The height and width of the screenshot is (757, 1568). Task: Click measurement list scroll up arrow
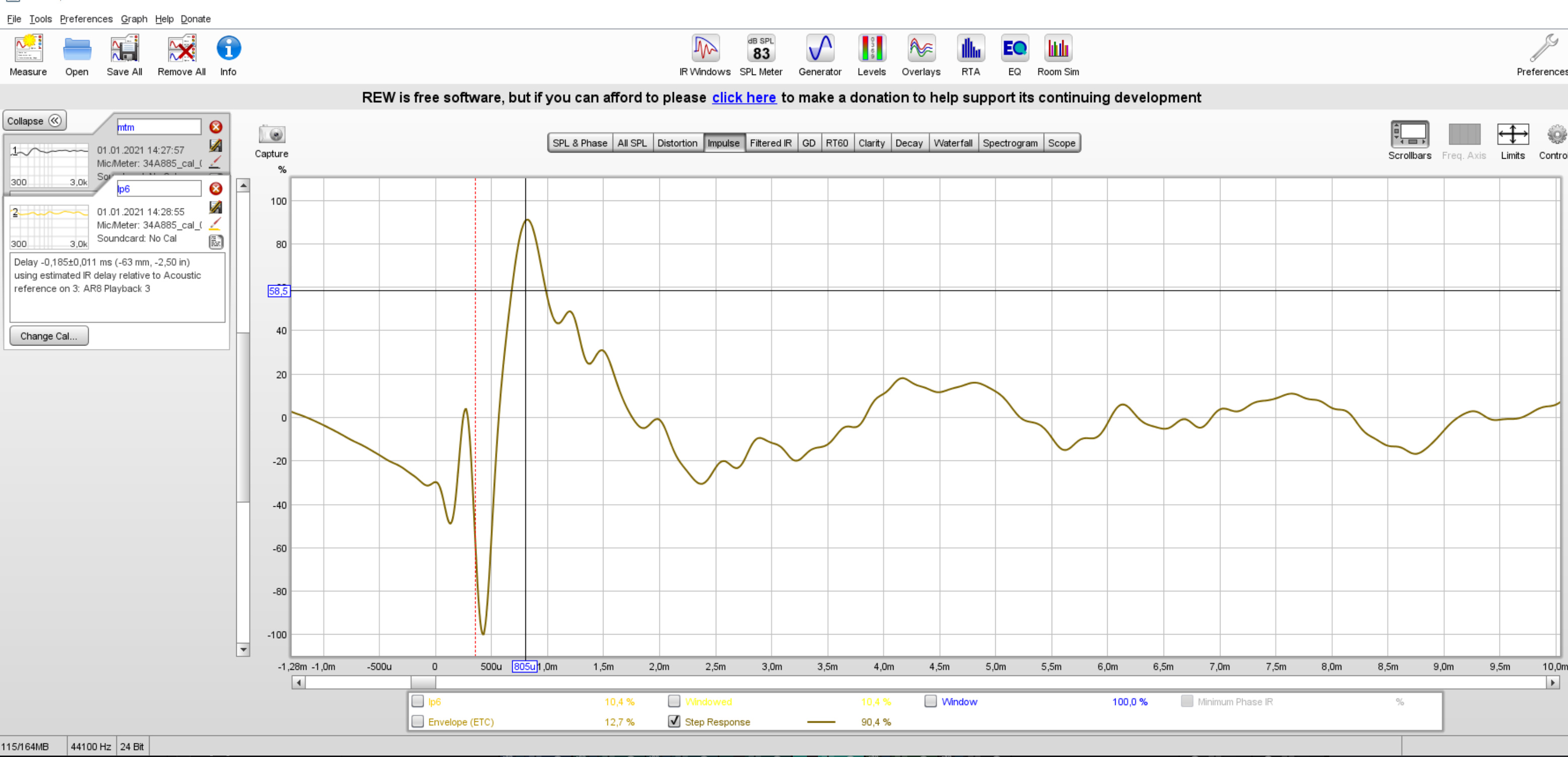coord(243,185)
